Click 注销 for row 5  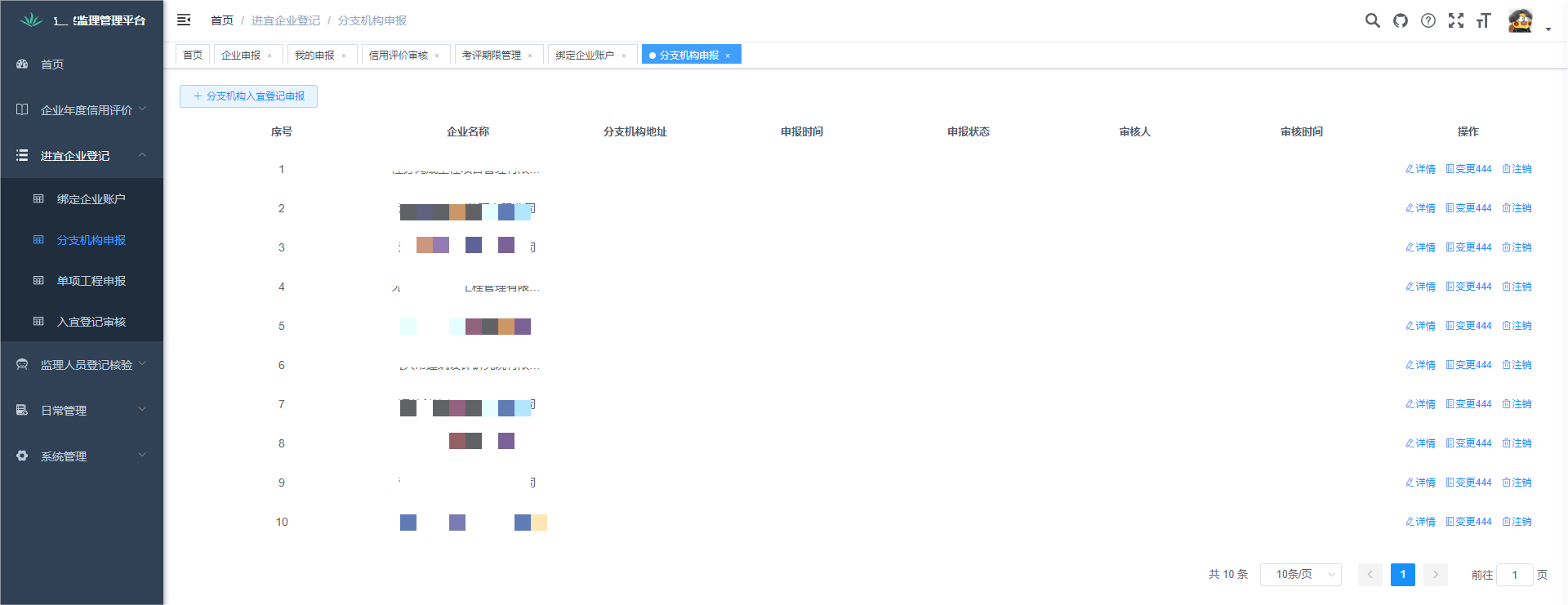coord(1517,326)
